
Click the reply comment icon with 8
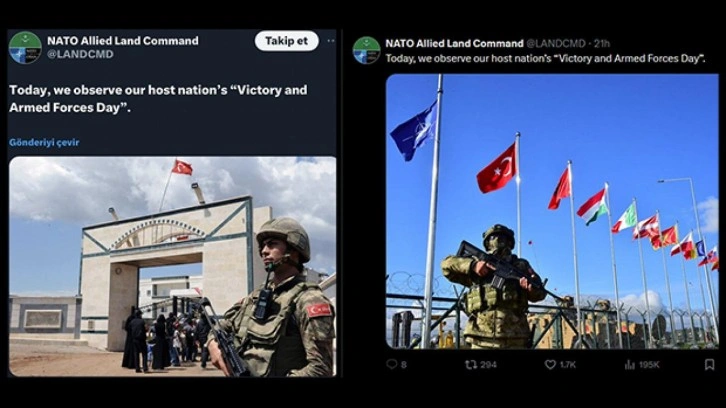point(392,364)
